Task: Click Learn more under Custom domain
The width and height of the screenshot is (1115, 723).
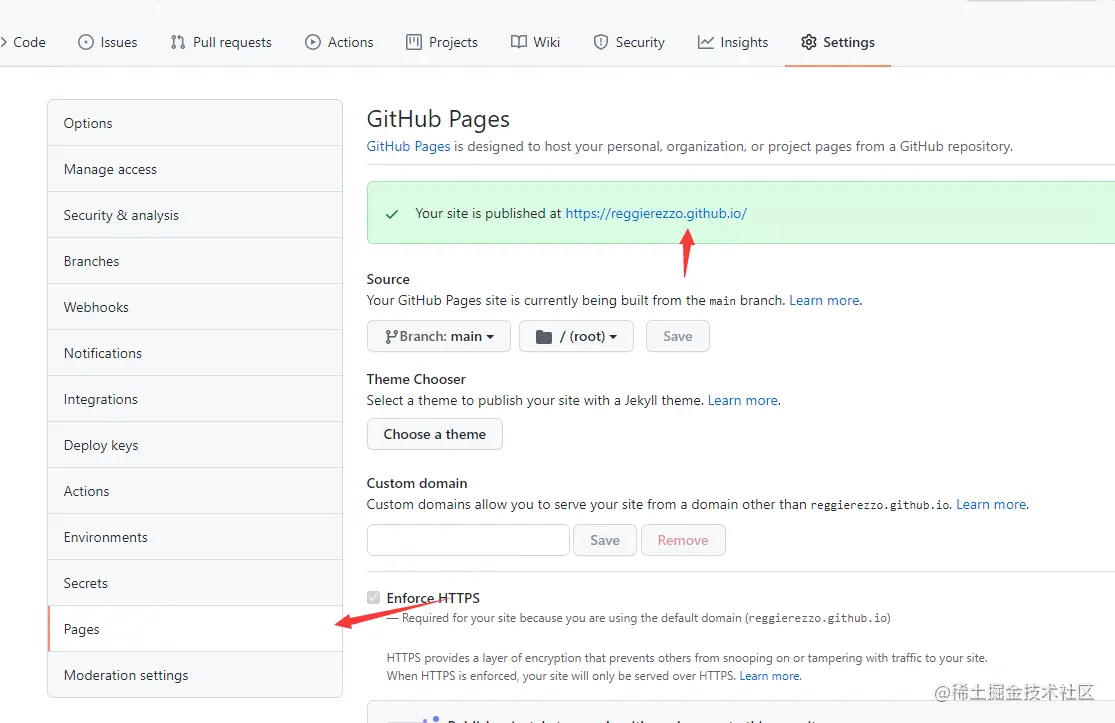Action: (x=991, y=504)
